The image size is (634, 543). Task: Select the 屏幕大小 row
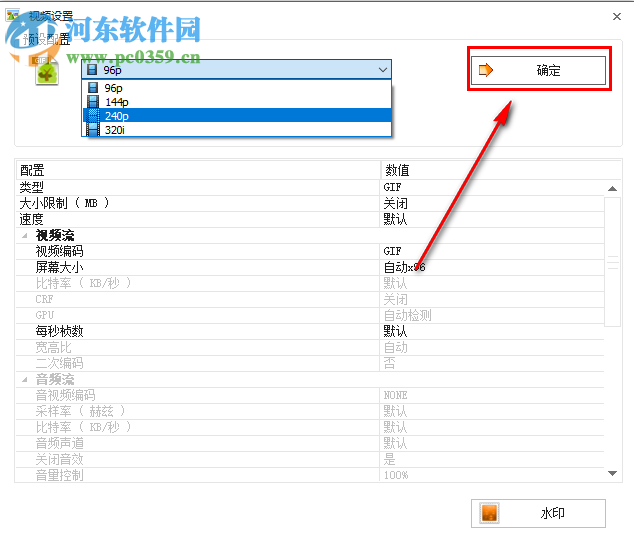tap(310, 267)
